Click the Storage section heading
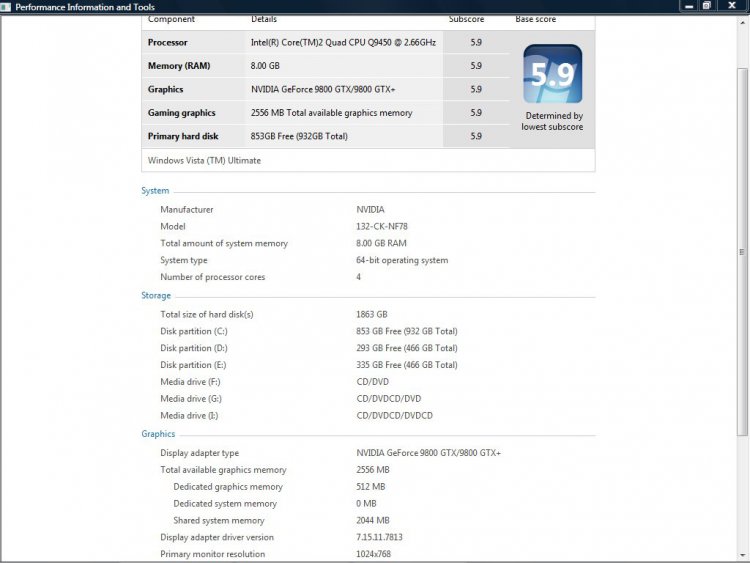 pyautogui.click(x=156, y=296)
